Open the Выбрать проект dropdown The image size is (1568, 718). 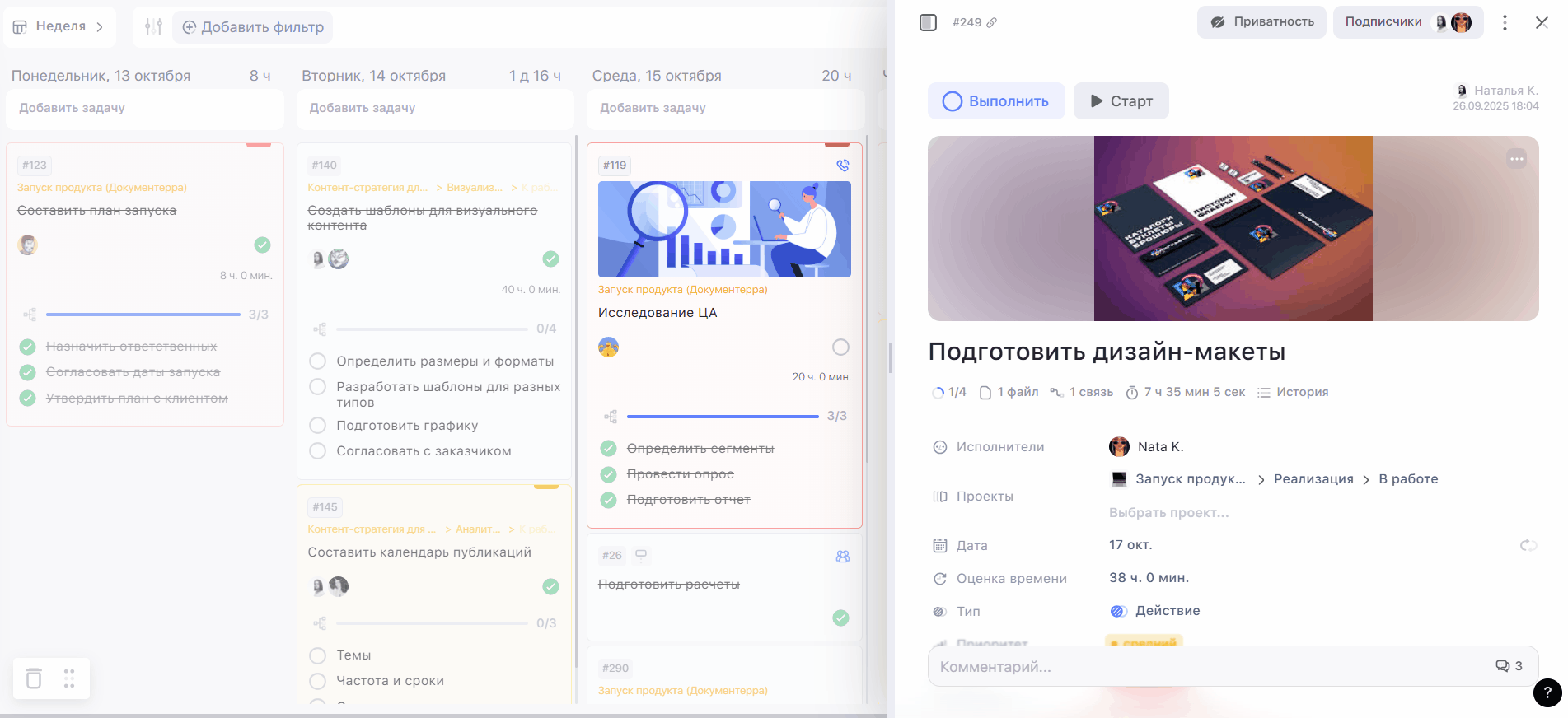coord(1168,512)
